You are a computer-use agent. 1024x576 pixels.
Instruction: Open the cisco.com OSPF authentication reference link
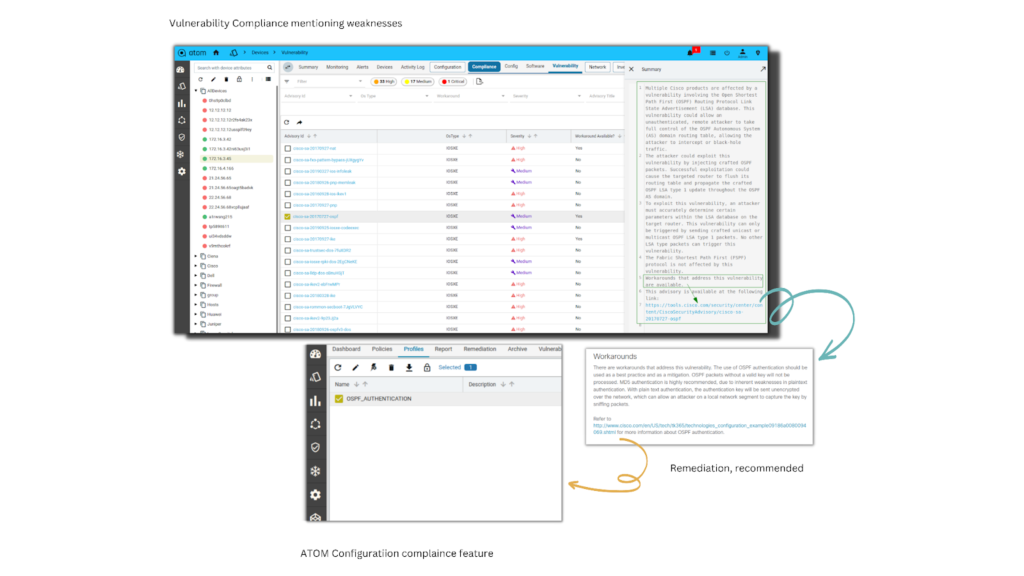click(x=699, y=428)
